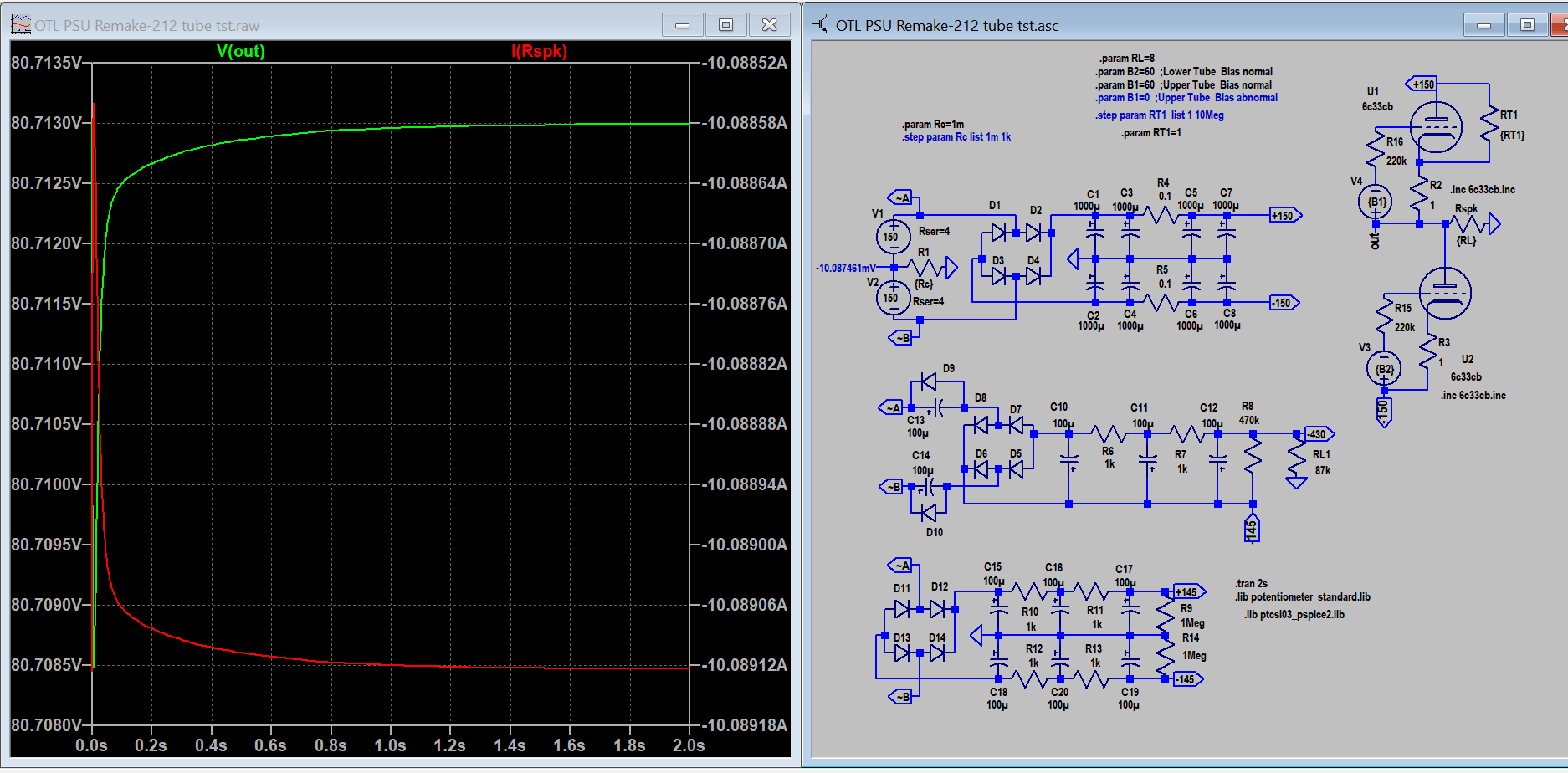1568x773 pixels.
Task: Click the .param Rc=1m directive
Action: [933, 125]
